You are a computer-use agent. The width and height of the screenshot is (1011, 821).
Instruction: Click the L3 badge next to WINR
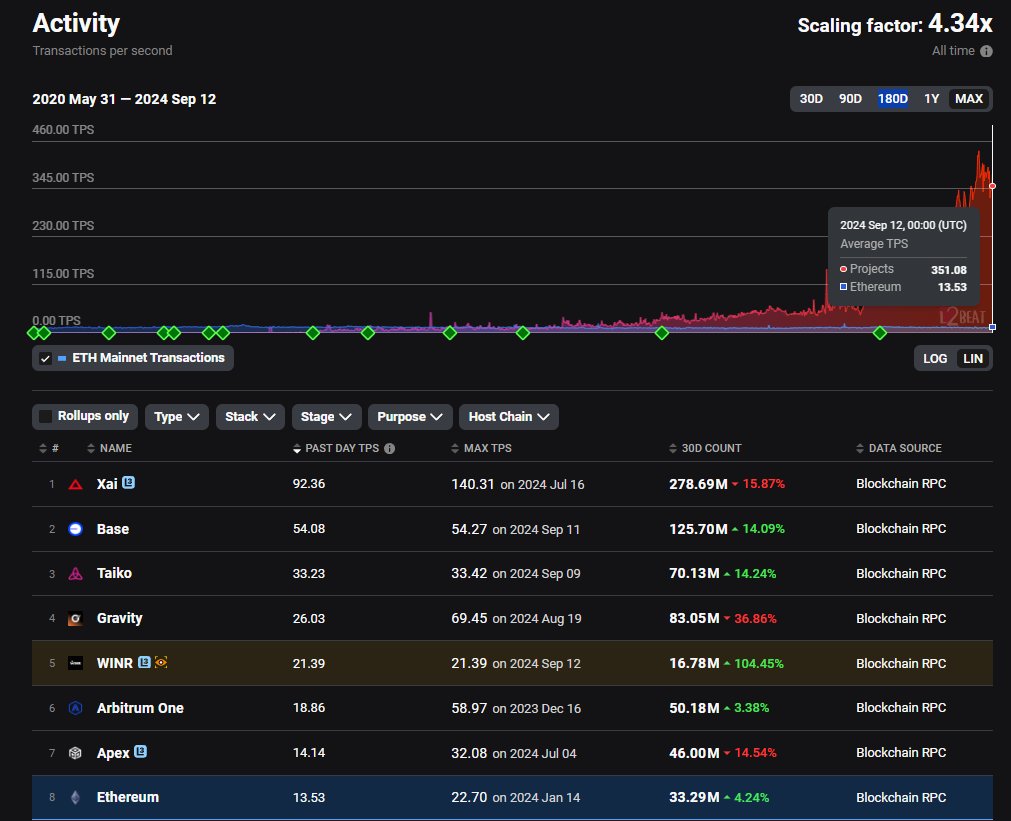coord(144,662)
